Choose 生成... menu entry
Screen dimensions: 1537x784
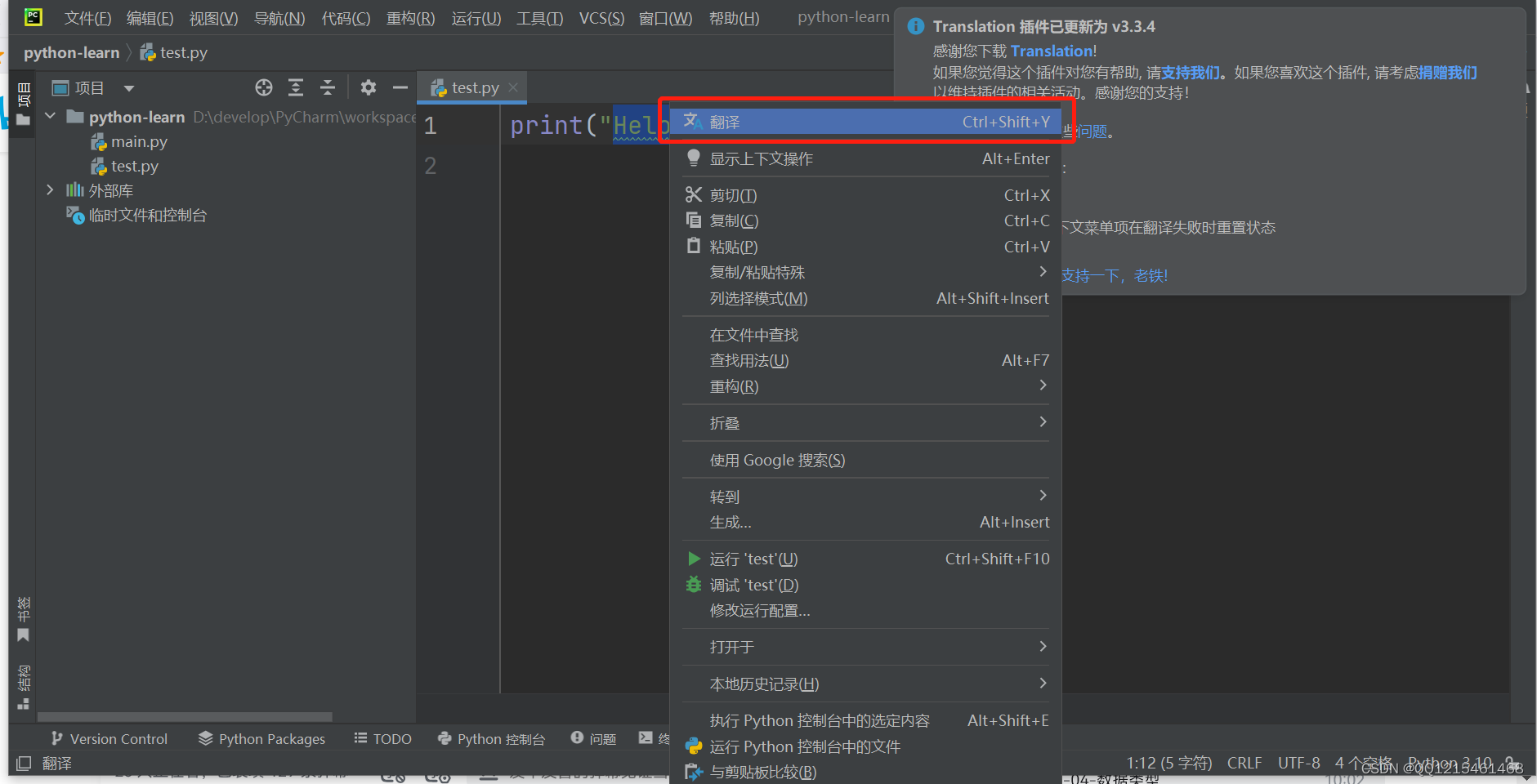865,522
